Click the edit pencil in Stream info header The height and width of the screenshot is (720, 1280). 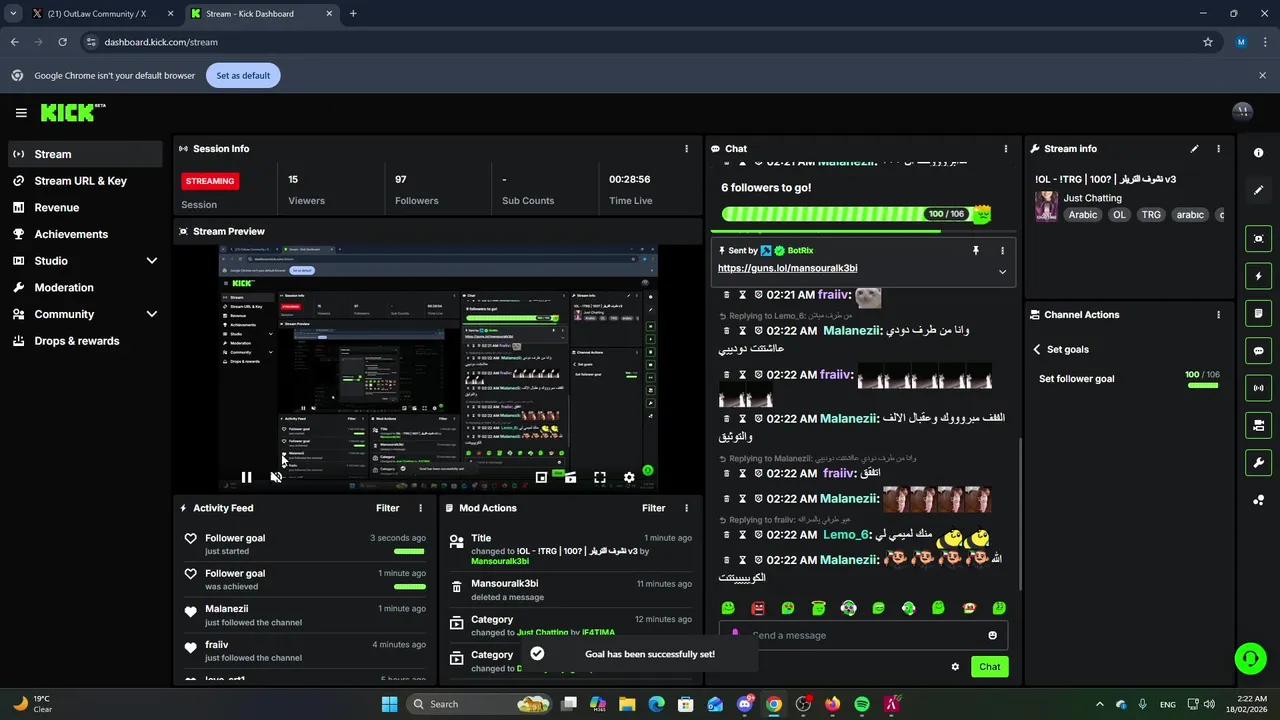(x=1194, y=148)
